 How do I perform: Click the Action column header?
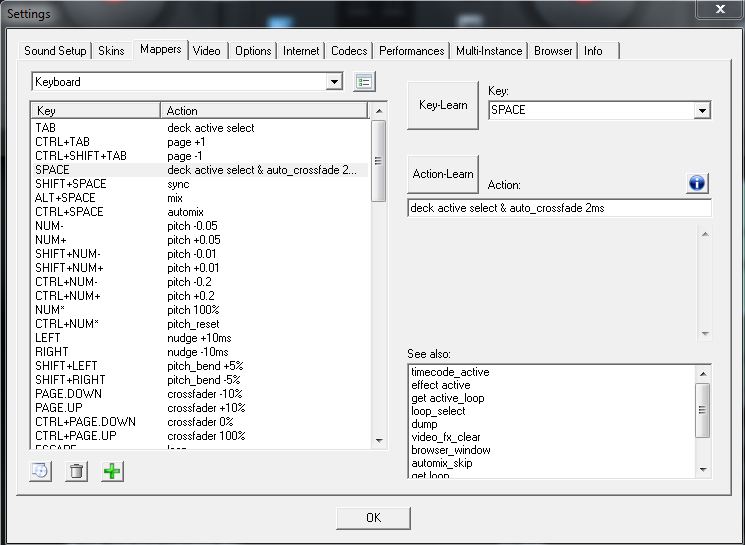[264, 111]
